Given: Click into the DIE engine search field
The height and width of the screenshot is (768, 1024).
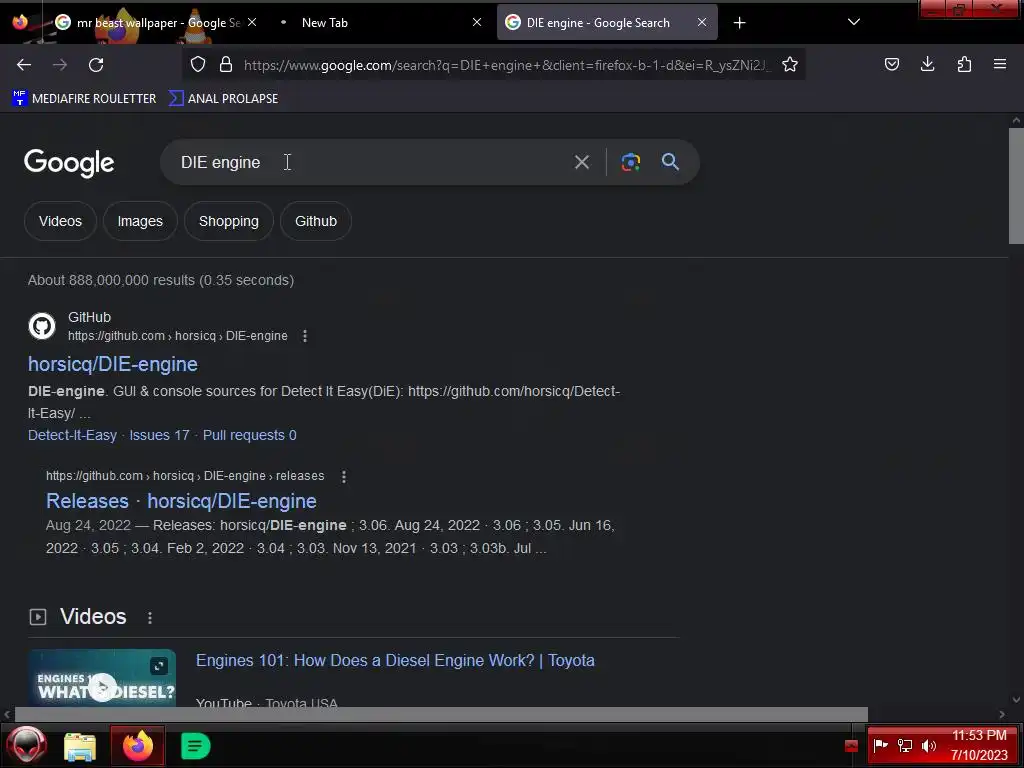Looking at the screenshot, I should pos(366,162).
